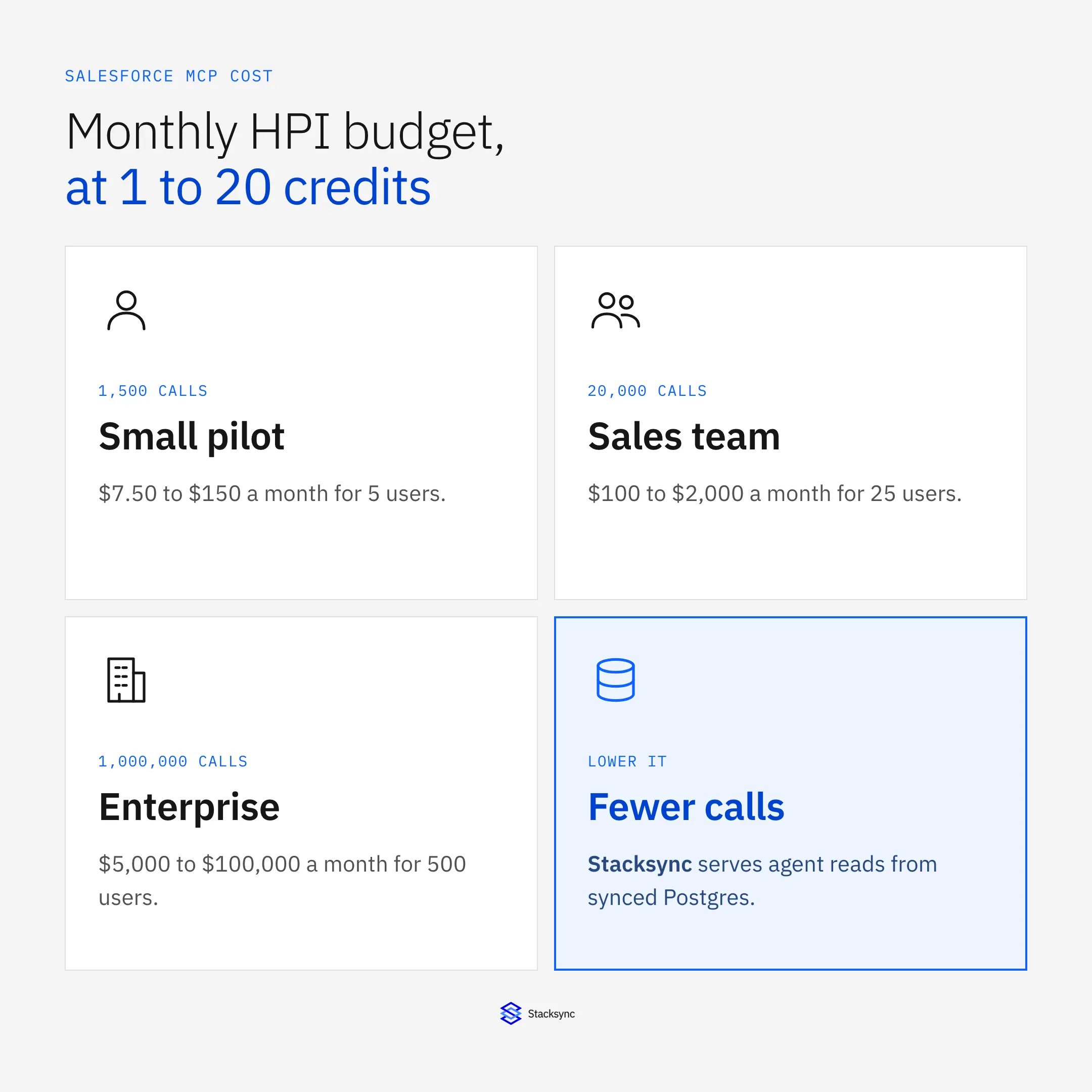Click the Stacksync logo icon at bottom
The width and height of the screenshot is (1092, 1092).
pos(511,1014)
